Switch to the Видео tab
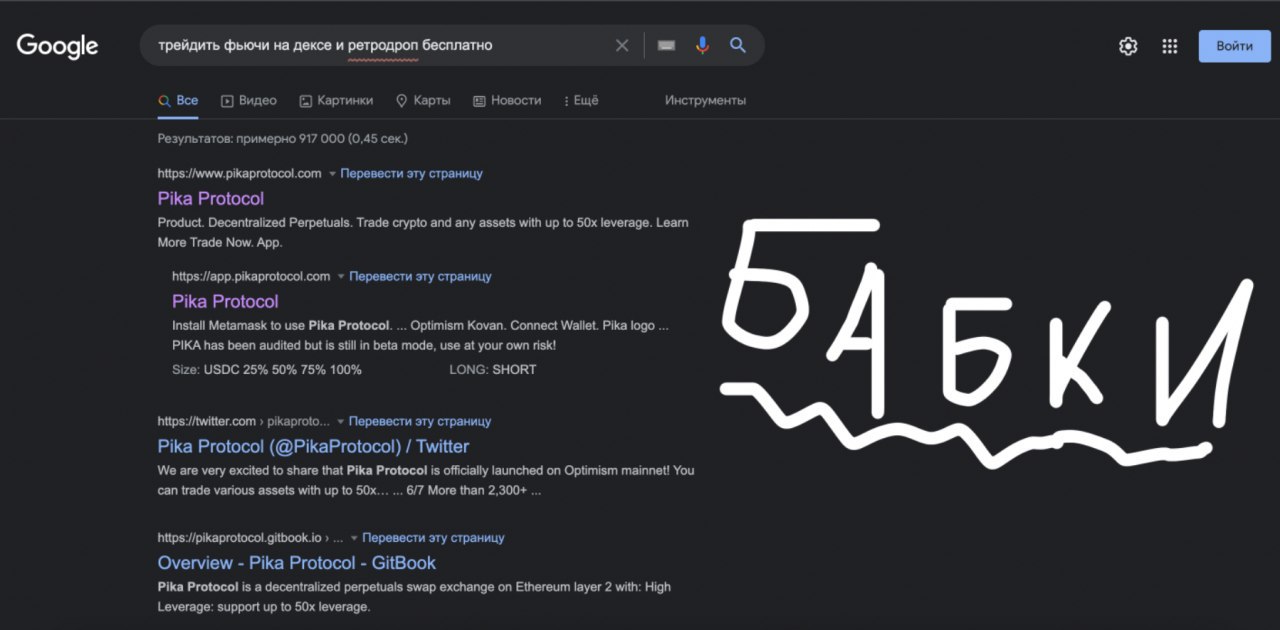 (x=248, y=101)
